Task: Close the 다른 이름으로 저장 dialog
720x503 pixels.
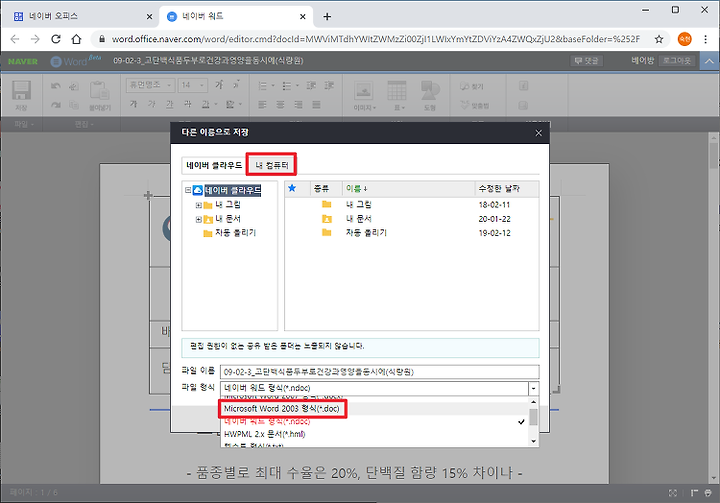Action: [x=538, y=133]
